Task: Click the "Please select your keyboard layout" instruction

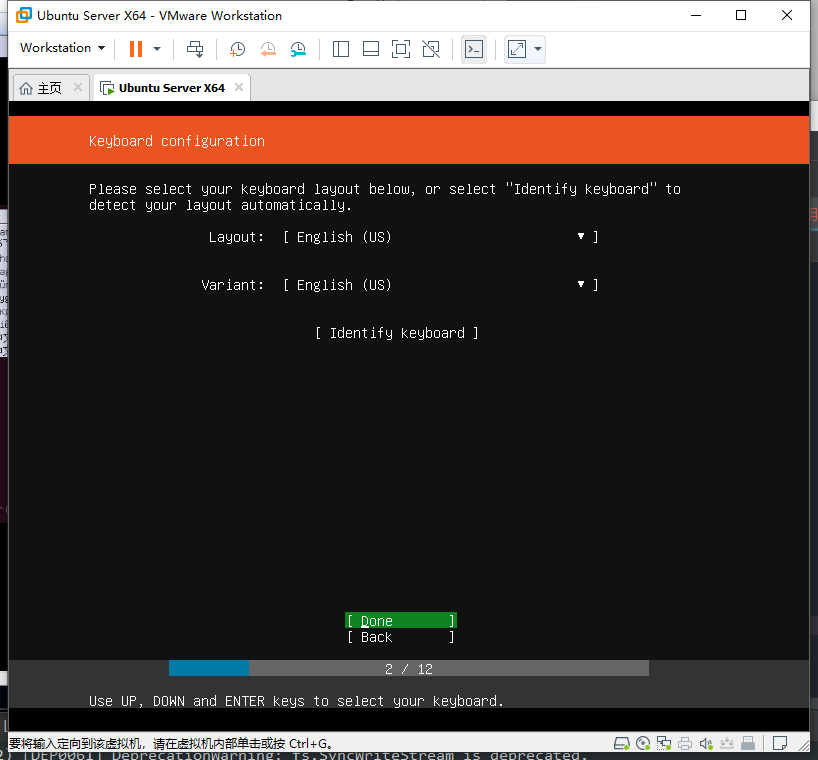Action: click(x=384, y=197)
